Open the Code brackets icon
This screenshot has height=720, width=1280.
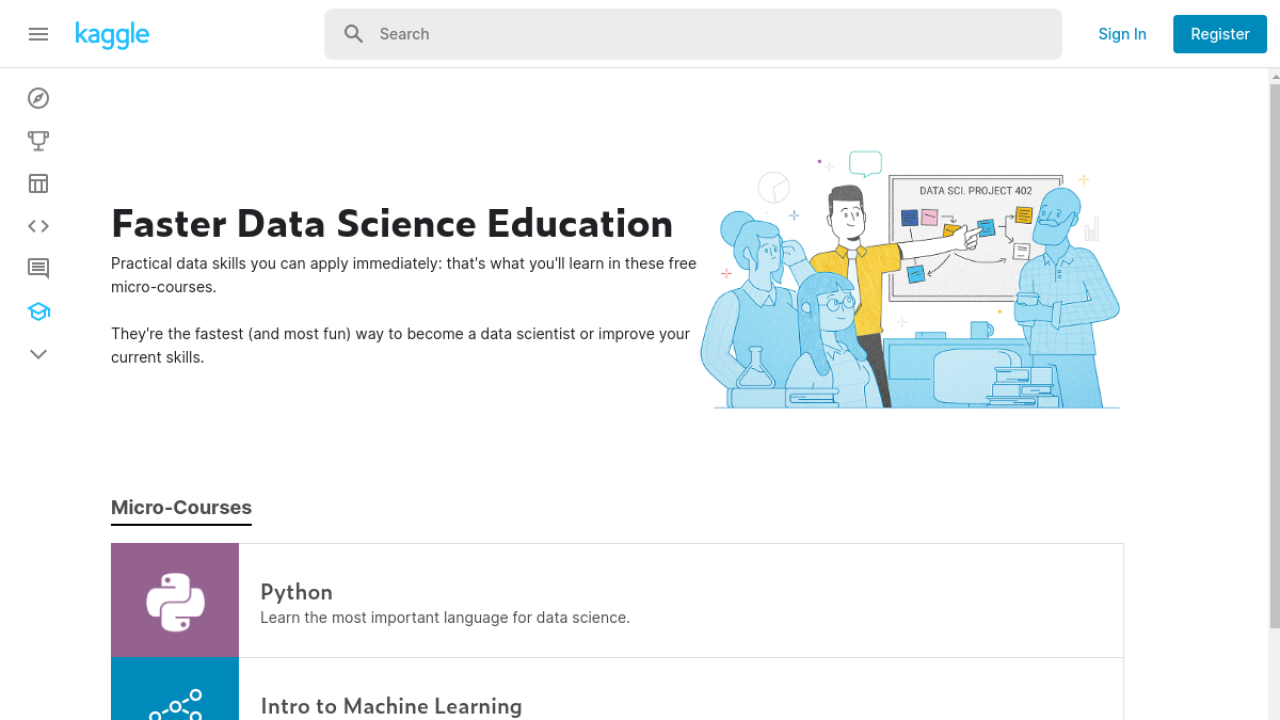tap(38, 226)
